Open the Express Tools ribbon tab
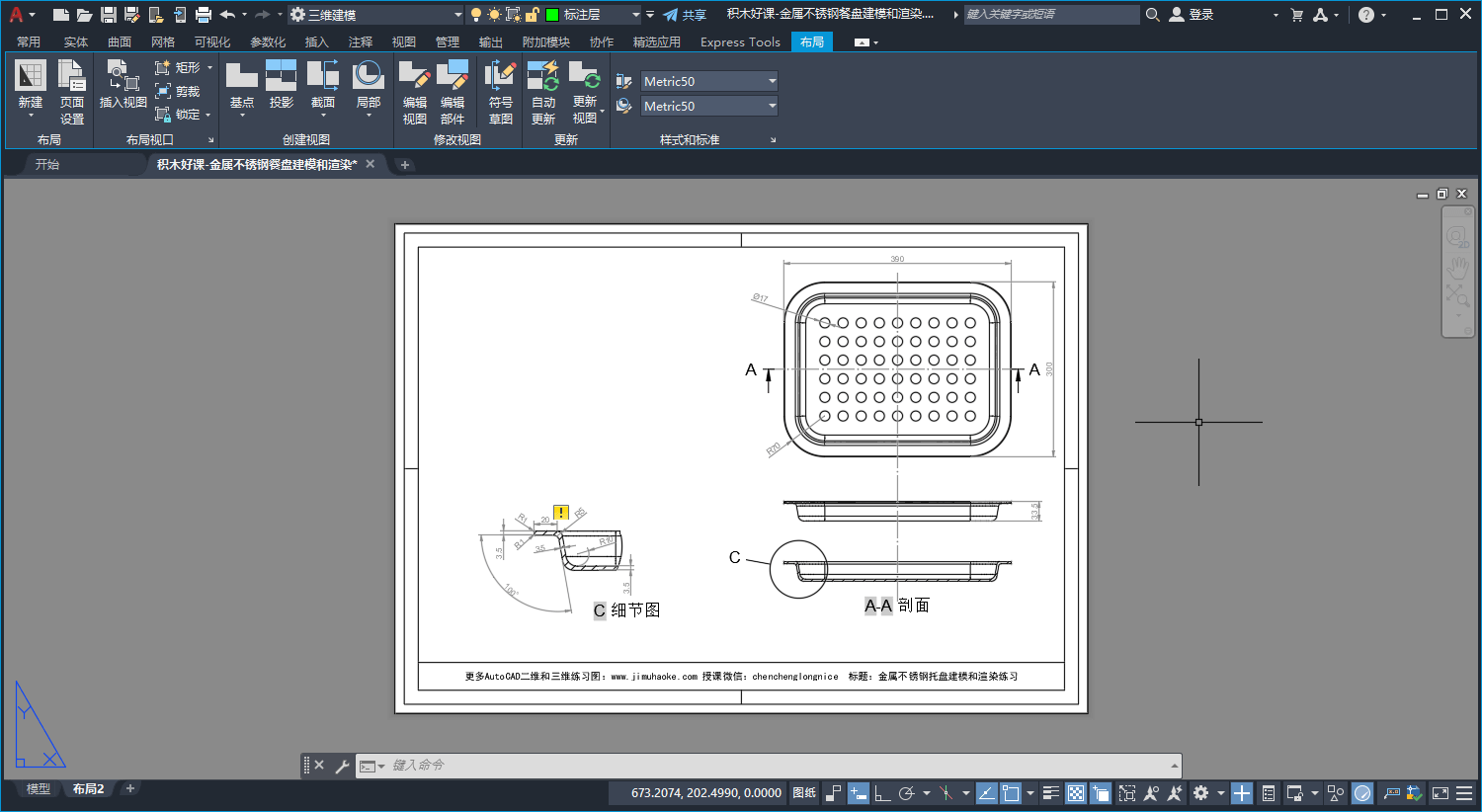Screen dimensions: 1482x812 pos(740,41)
